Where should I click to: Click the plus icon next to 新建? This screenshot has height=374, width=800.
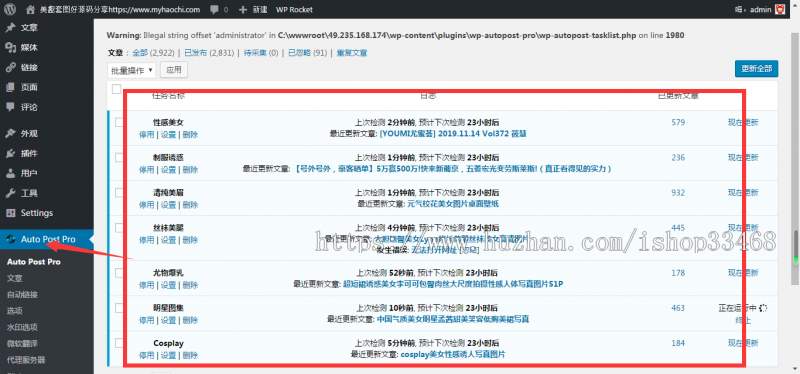(243, 9)
